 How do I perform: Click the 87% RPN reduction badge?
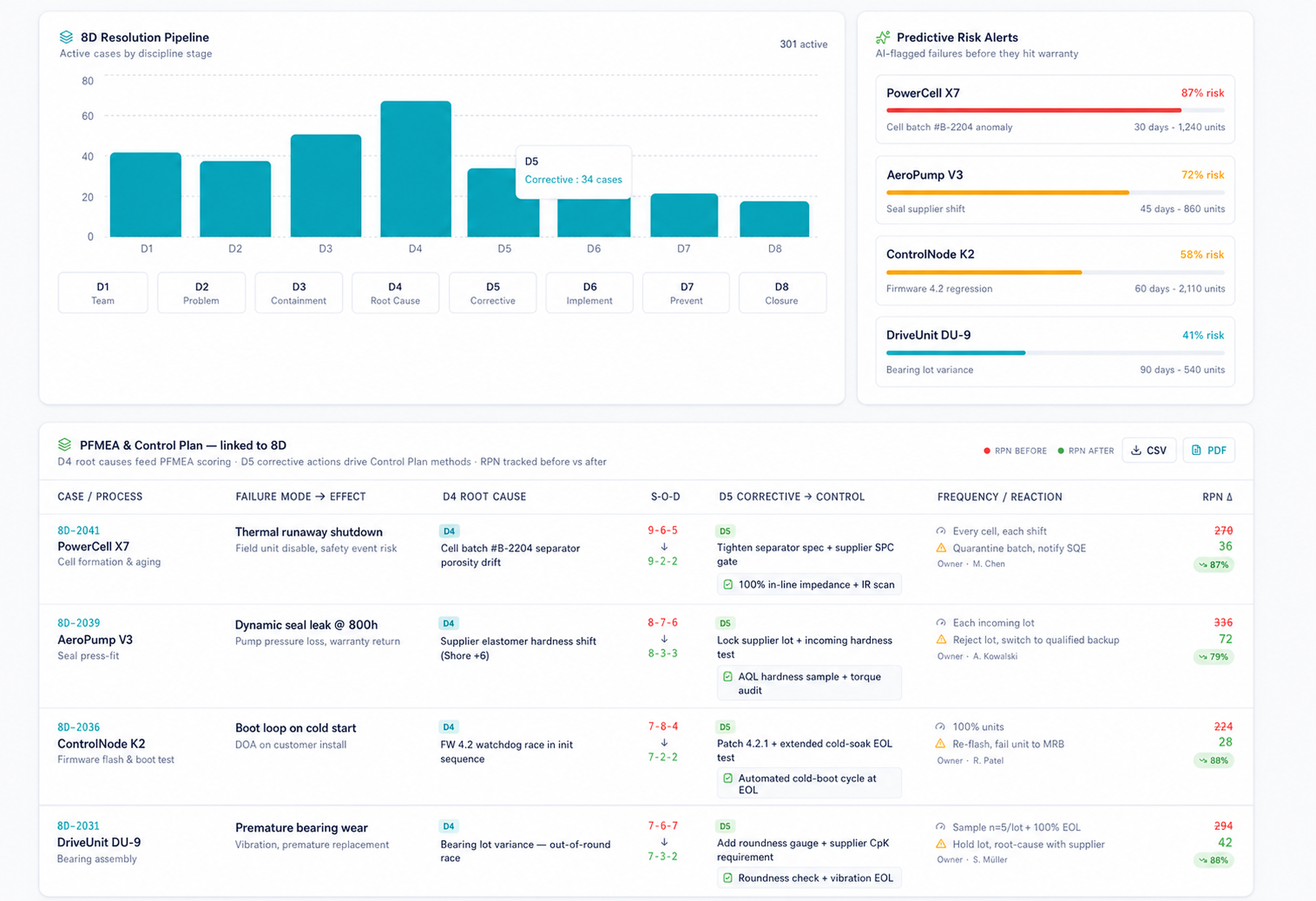pos(1214,565)
